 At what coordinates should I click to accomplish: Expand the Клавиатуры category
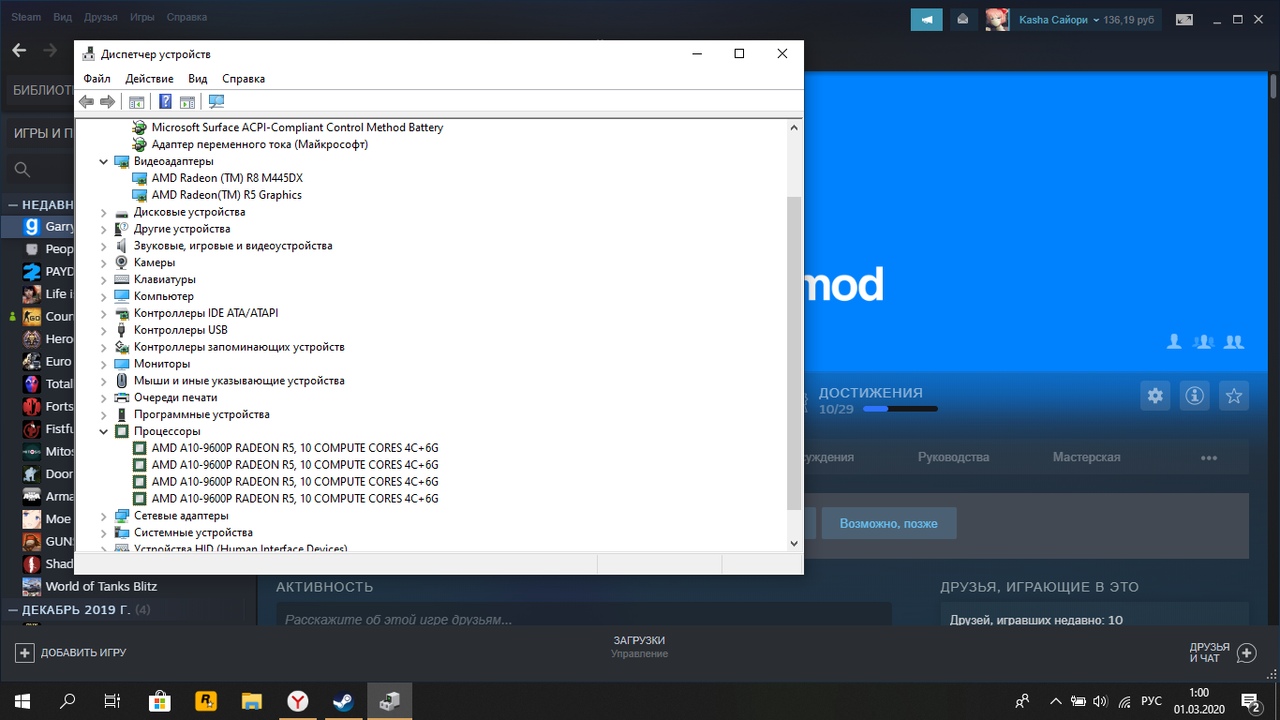(103, 279)
